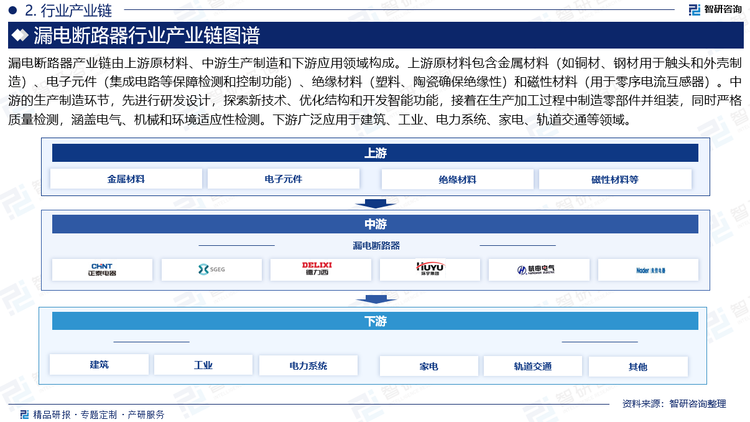
Task: Click the 漏电断路器 midstream label
Action: click(376, 245)
